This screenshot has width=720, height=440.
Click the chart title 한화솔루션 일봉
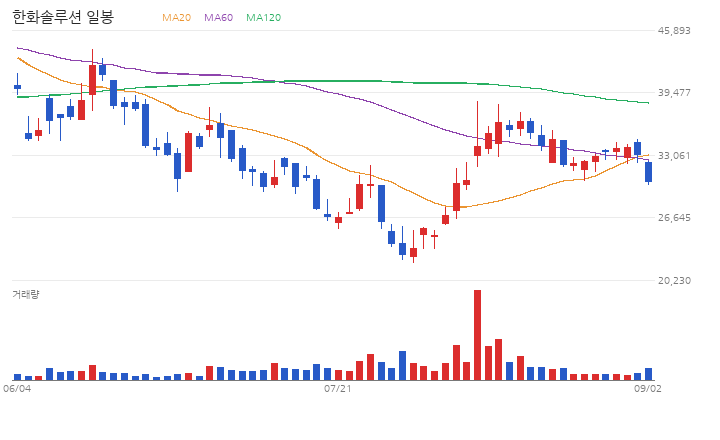[63, 17]
